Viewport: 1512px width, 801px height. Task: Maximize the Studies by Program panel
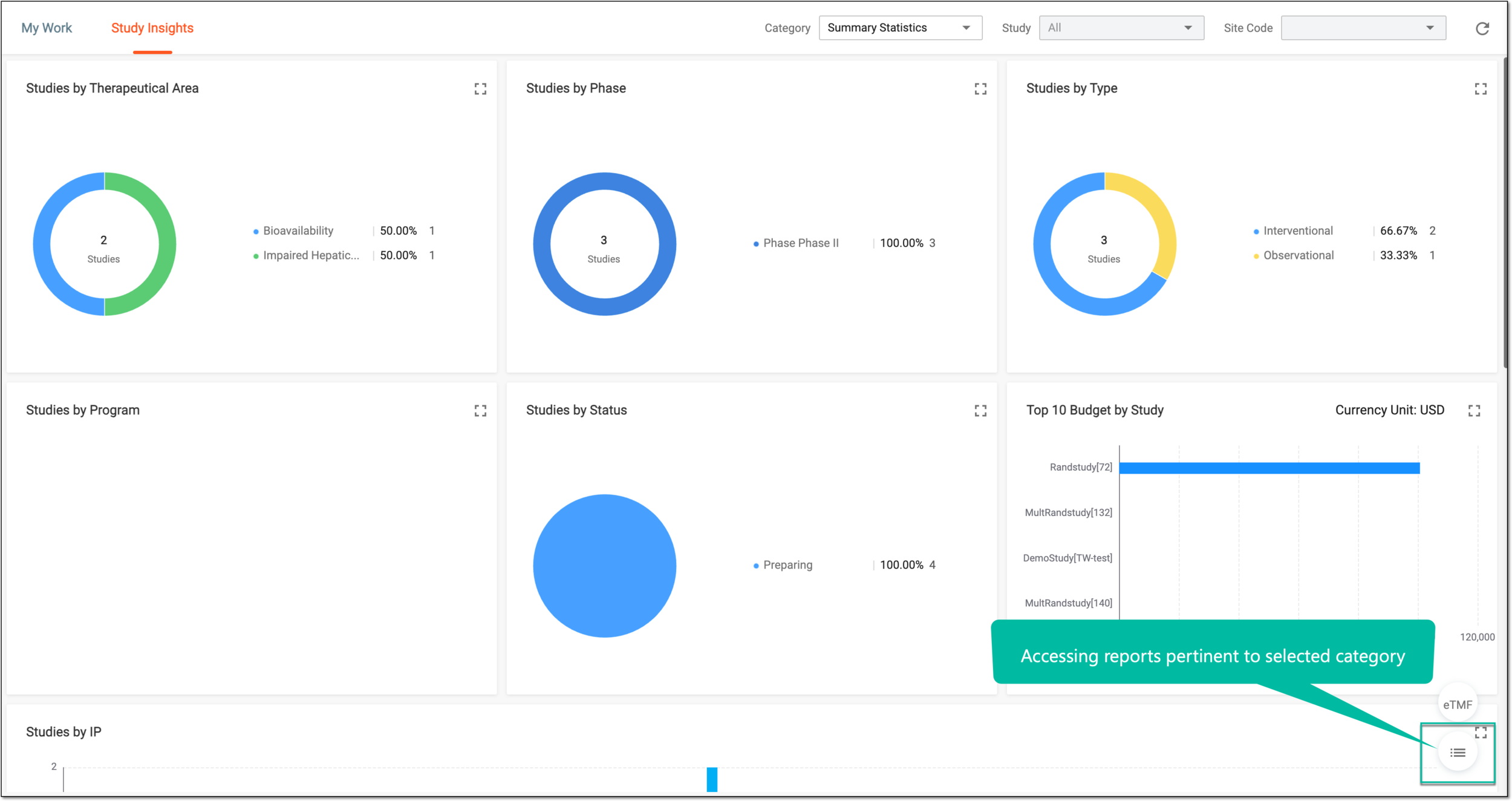480,411
